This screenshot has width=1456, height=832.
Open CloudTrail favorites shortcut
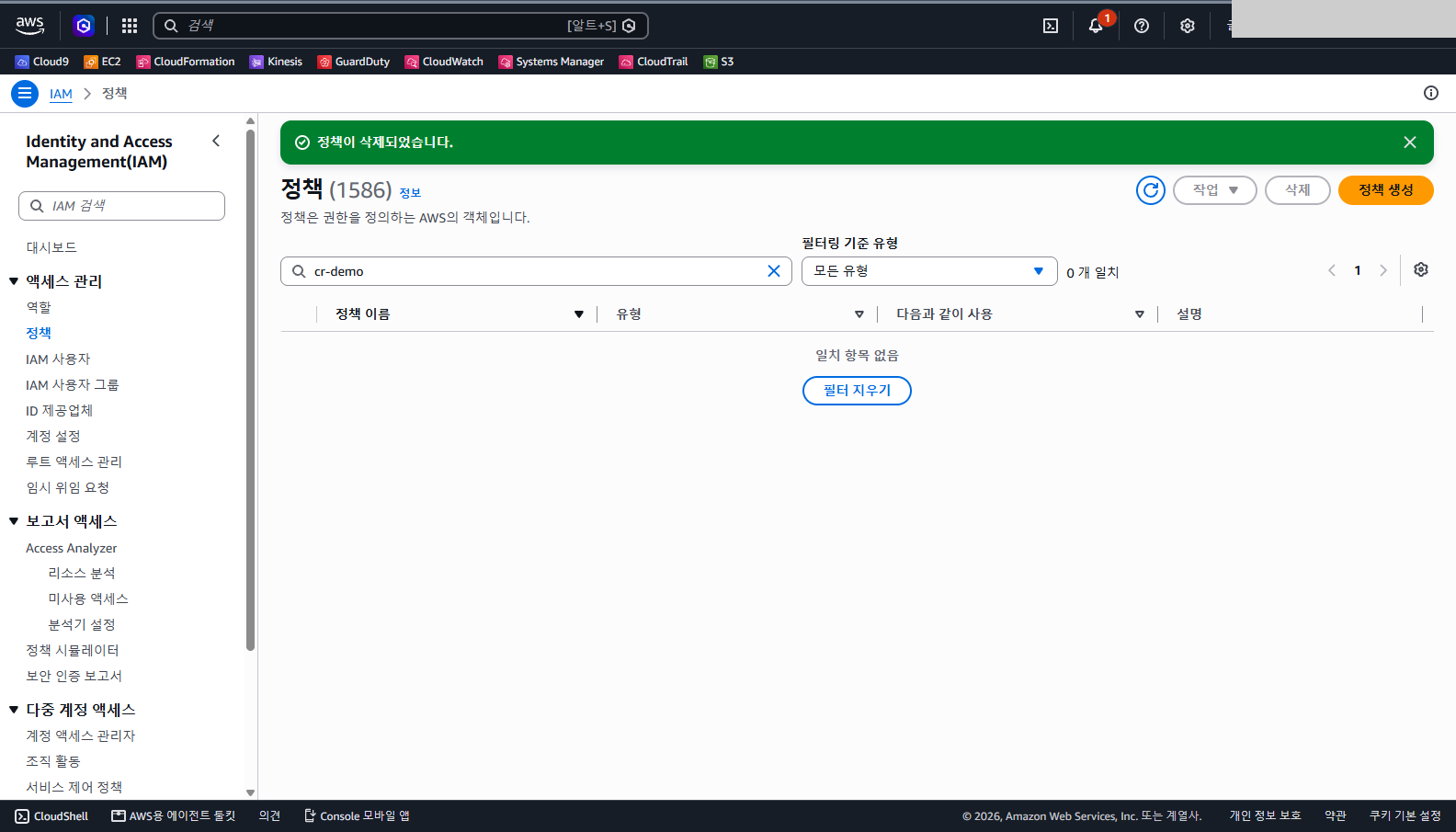[x=654, y=62]
